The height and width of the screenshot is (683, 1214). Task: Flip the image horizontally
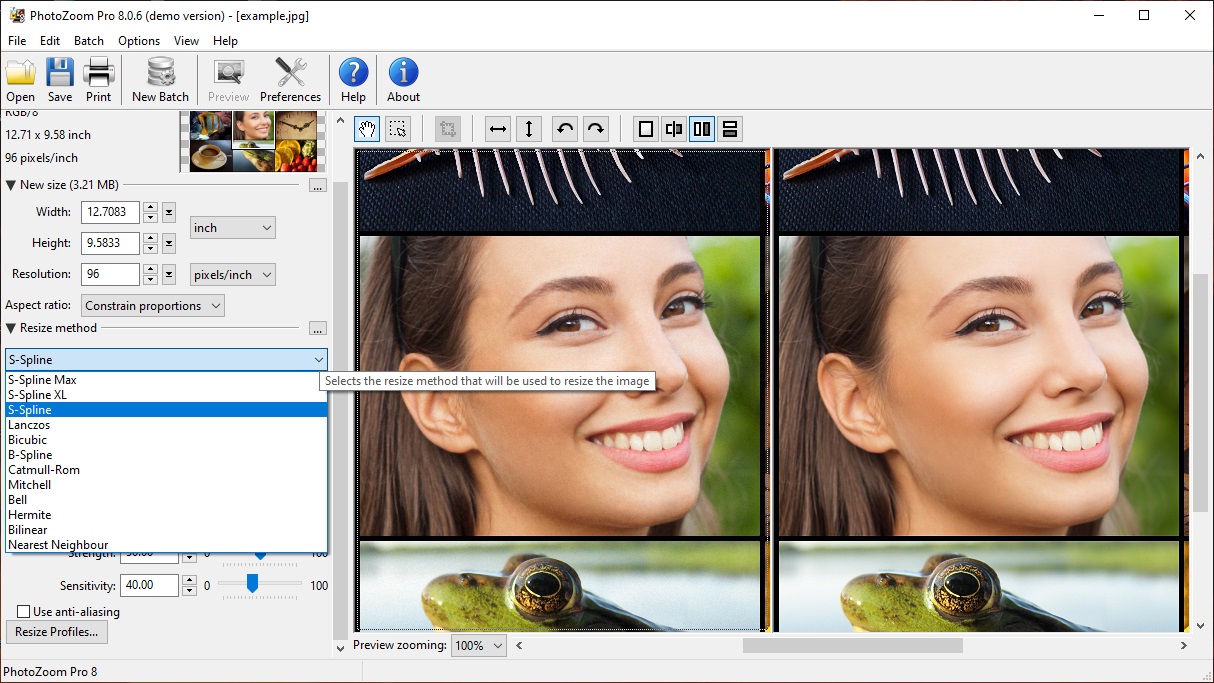coord(498,129)
